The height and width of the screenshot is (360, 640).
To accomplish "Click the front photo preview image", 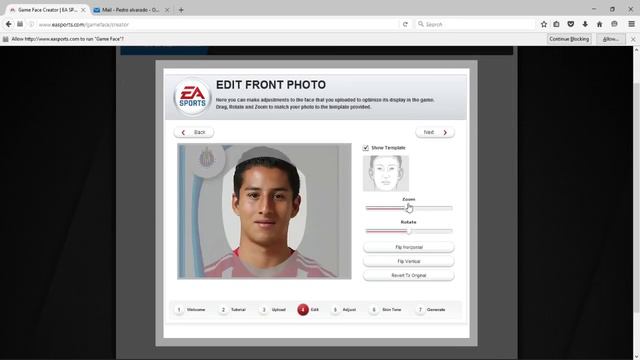I will [264, 211].
